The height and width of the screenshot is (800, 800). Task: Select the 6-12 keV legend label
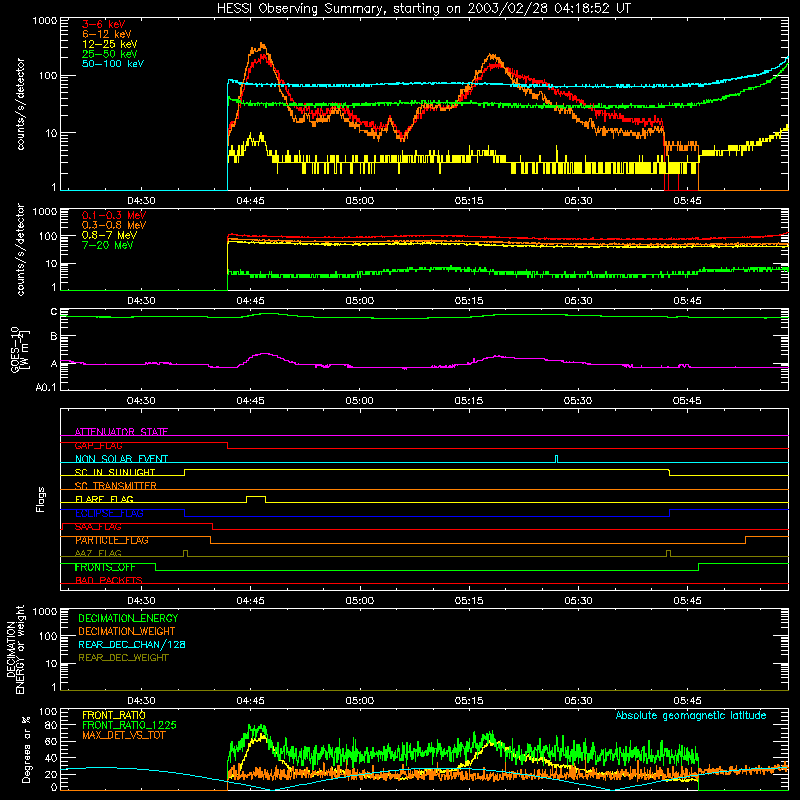tap(107, 34)
